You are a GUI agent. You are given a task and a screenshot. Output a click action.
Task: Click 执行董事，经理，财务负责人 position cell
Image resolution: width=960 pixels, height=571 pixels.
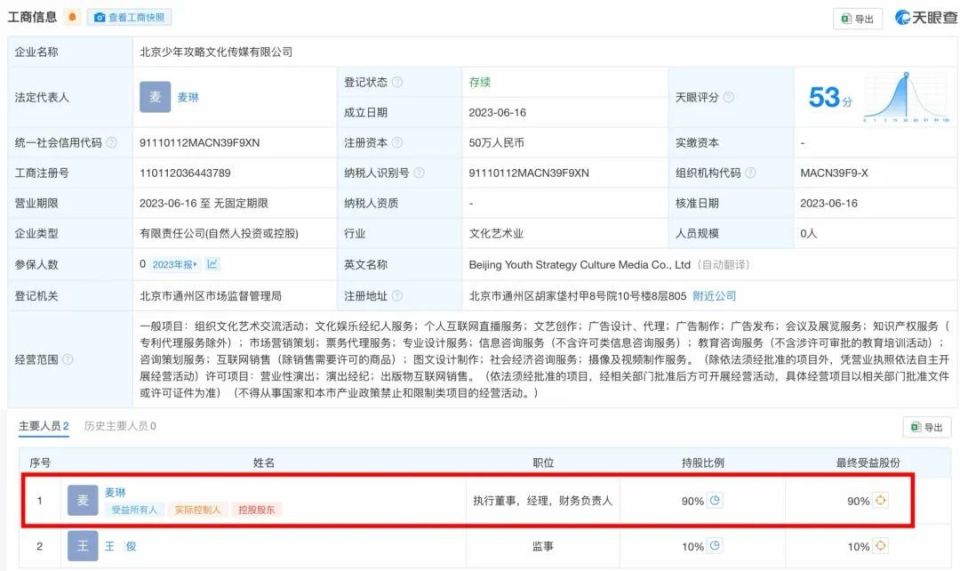pos(542,501)
